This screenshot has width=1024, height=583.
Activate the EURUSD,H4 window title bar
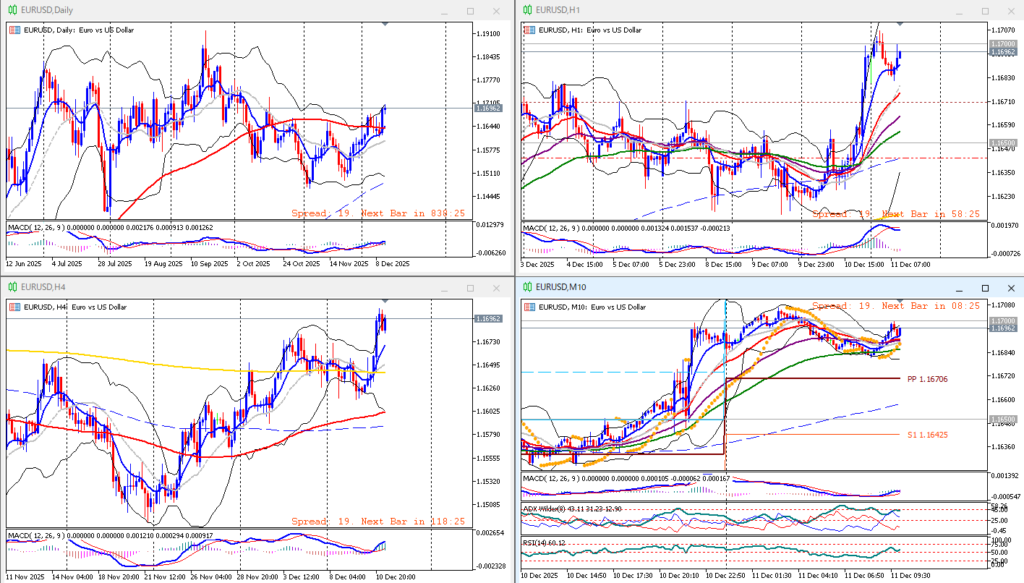pyautogui.click(x=200, y=287)
